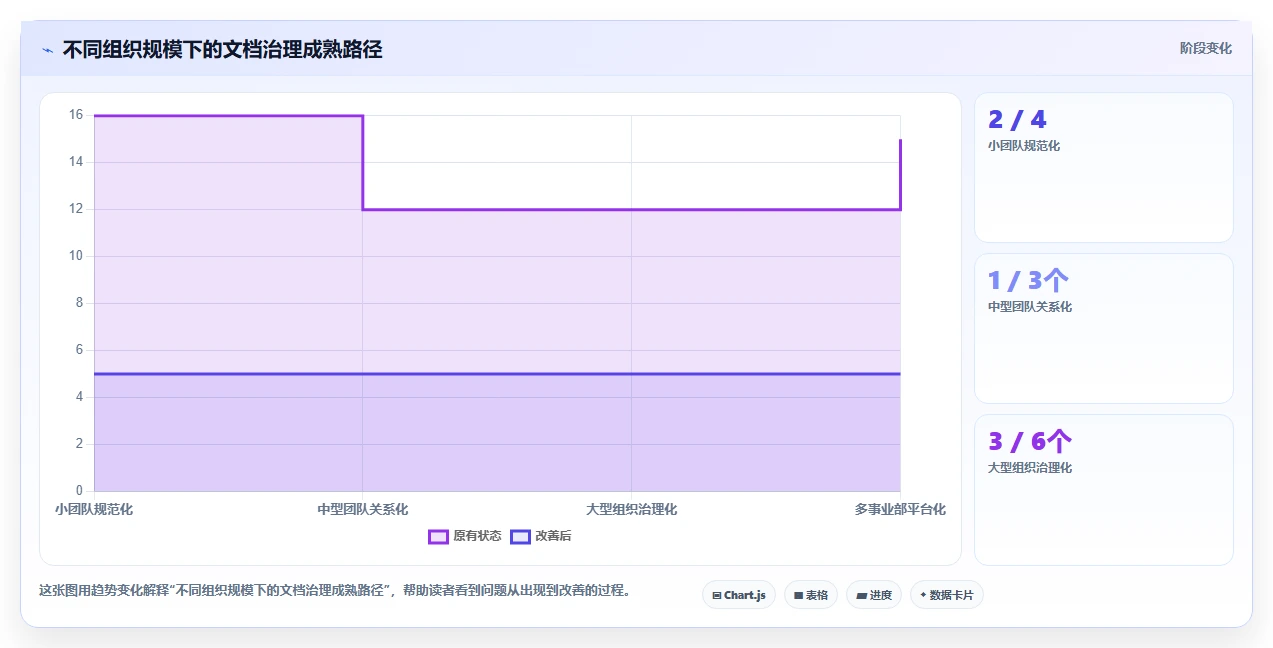Click the purple 原有状态 legend swatch
Viewport: 1273px width, 648px height.
point(438,536)
